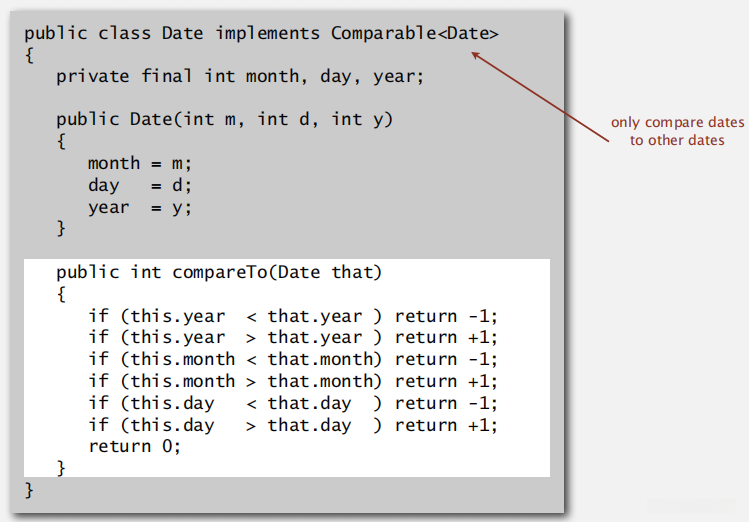Screen dimensions: 749x522
Task: Click the final closing brace of the class
Action: click(30, 490)
